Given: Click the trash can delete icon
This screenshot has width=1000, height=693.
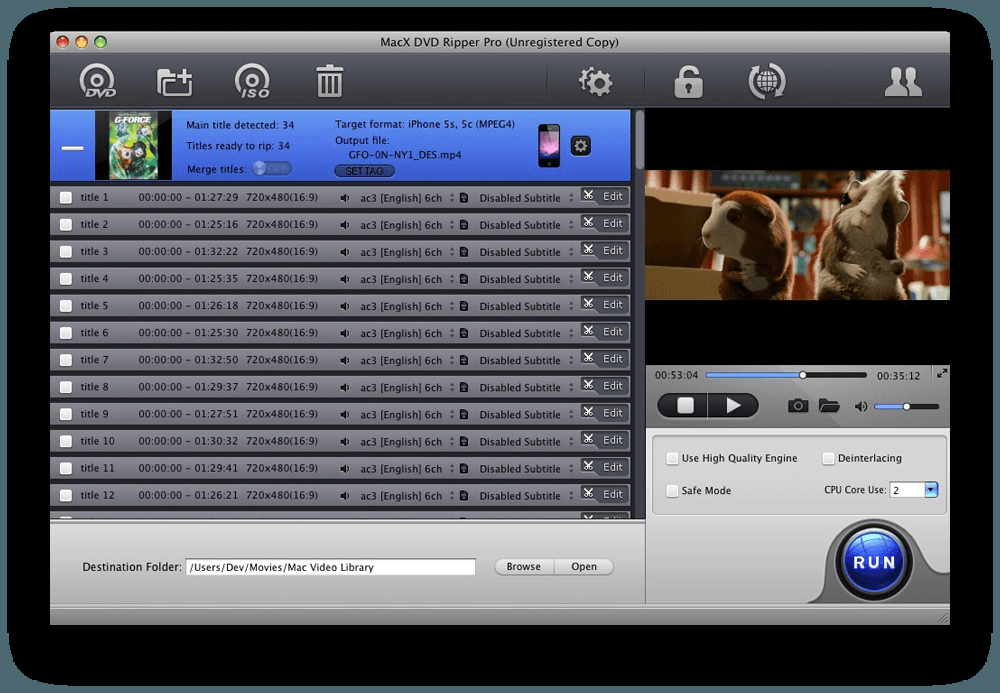Looking at the screenshot, I should point(330,81).
